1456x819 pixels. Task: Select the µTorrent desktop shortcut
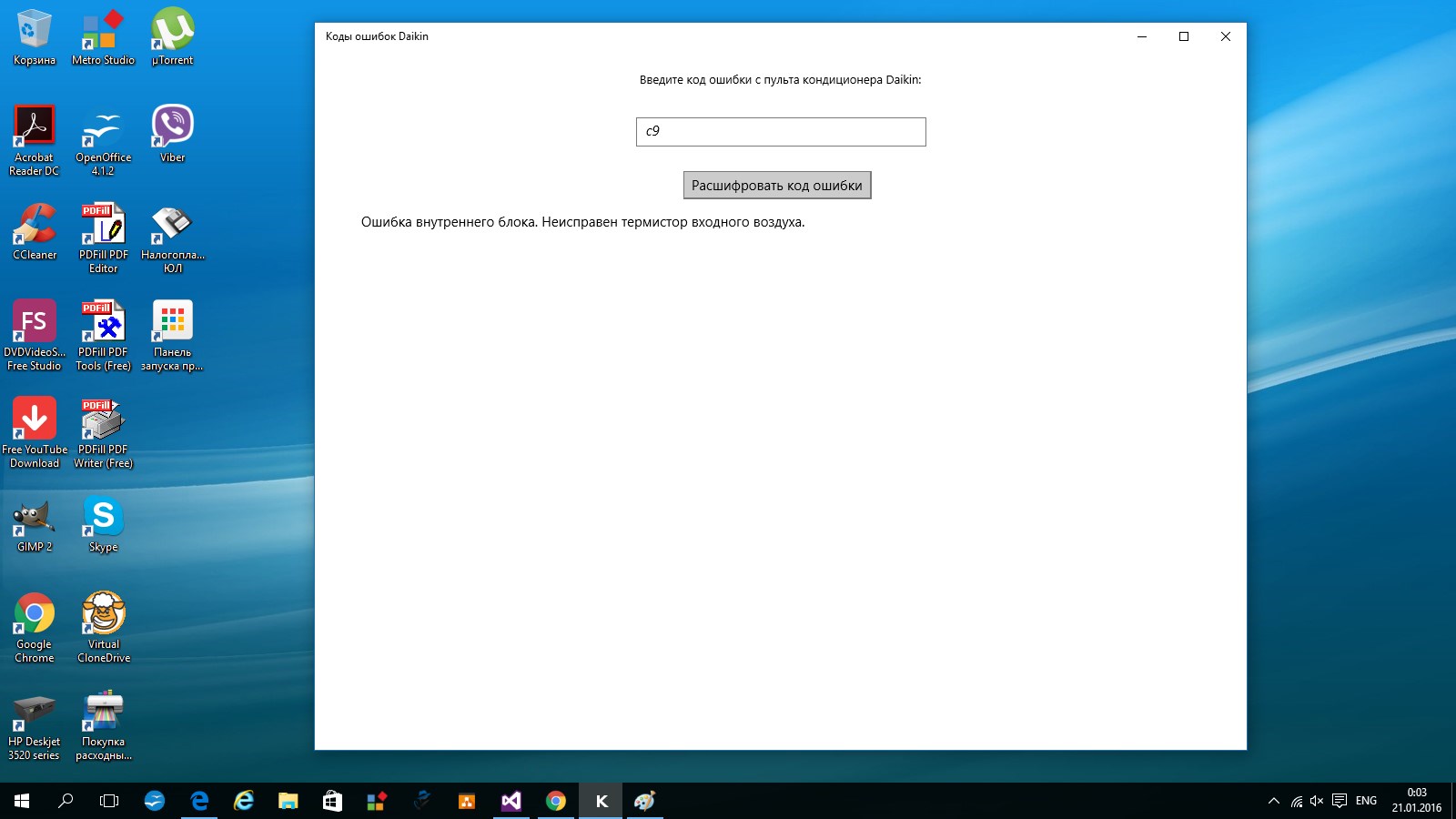pos(172,37)
